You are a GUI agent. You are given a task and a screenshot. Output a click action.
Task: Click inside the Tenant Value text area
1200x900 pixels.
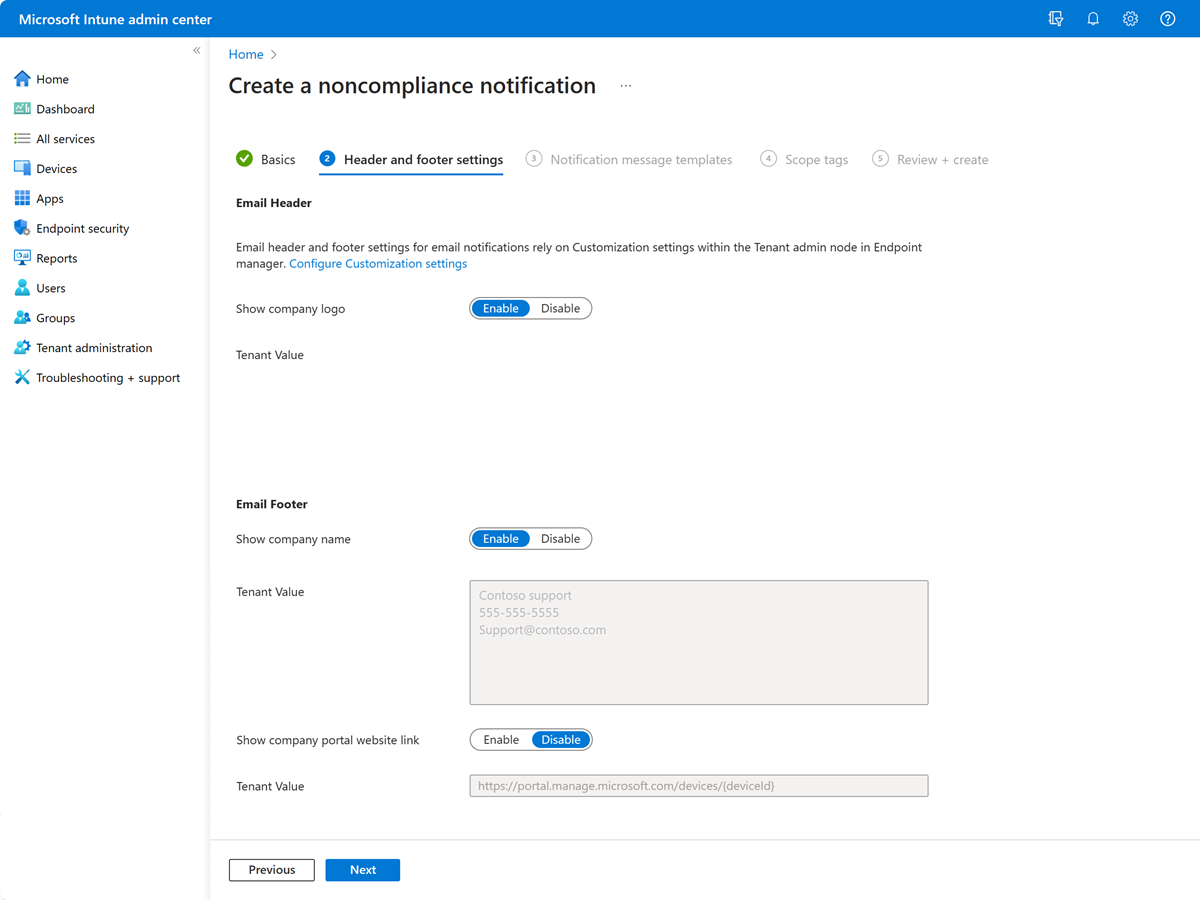click(x=698, y=640)
